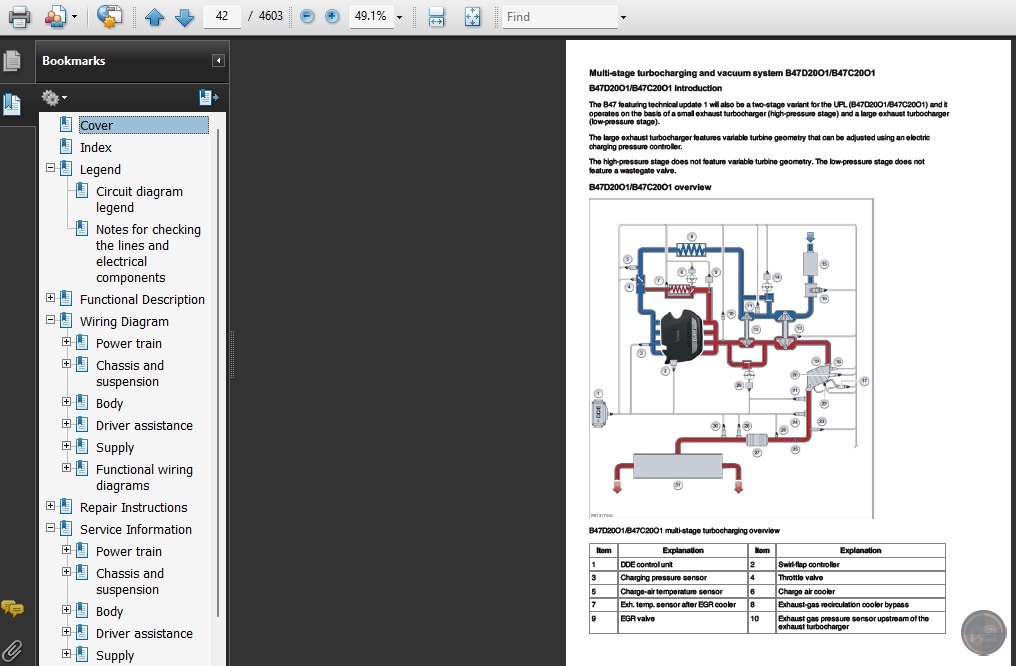1016x666 pixels.
Task: Click the new bookmark icon
Action: [208, 97]
